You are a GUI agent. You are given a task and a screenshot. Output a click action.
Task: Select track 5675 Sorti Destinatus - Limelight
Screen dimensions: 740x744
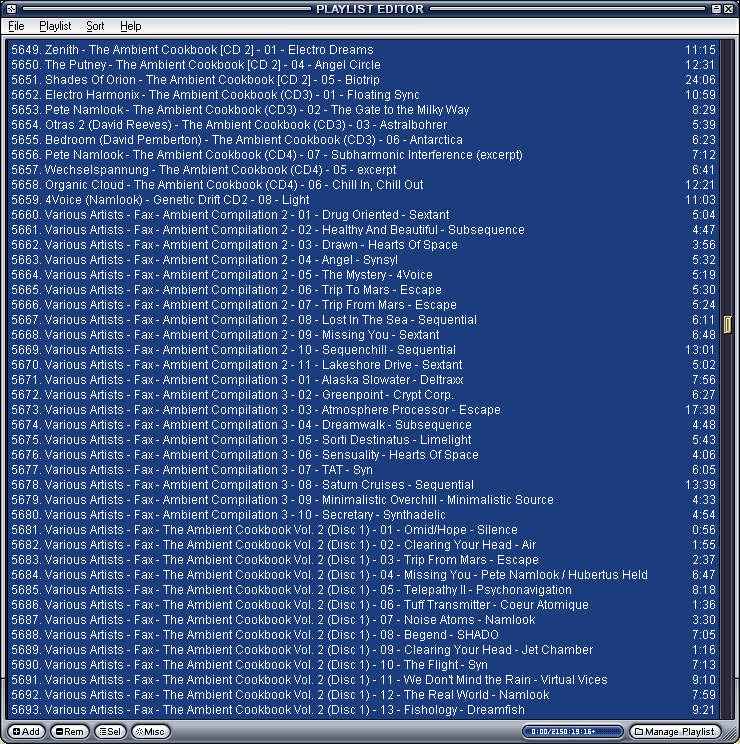coord(363,440)
